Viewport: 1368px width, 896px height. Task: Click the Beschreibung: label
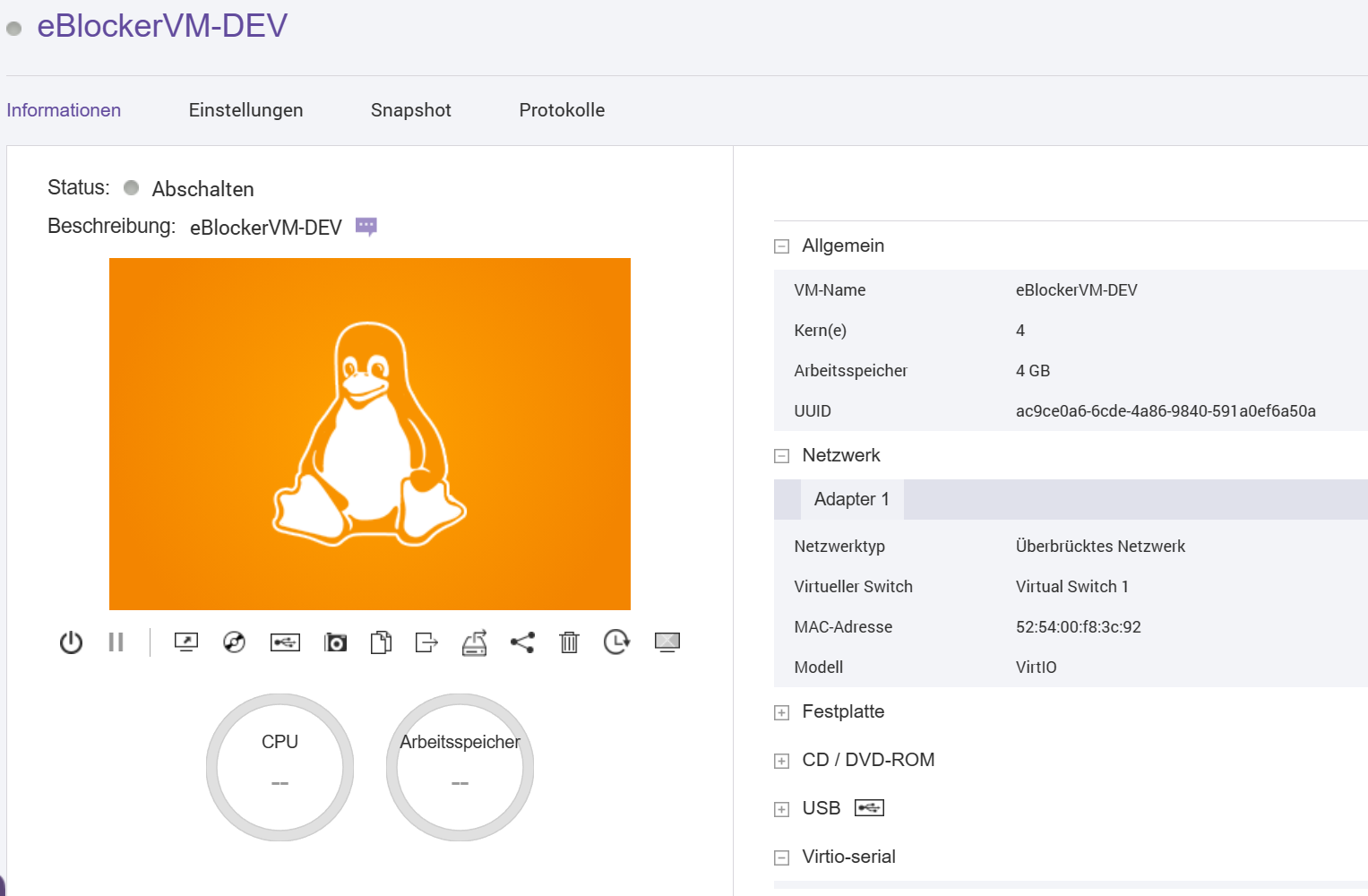click(x=112, y=226)
